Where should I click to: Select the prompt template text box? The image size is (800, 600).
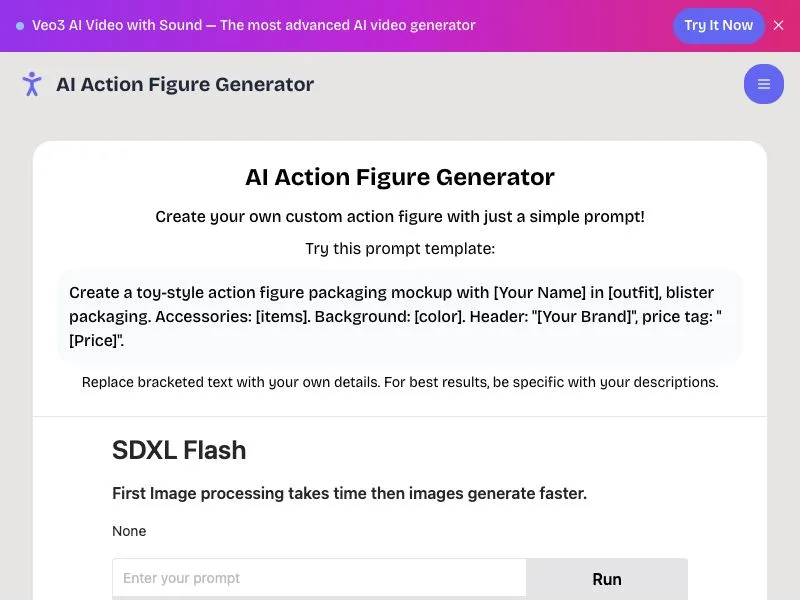pyautogui.click(x=399, y=316)
